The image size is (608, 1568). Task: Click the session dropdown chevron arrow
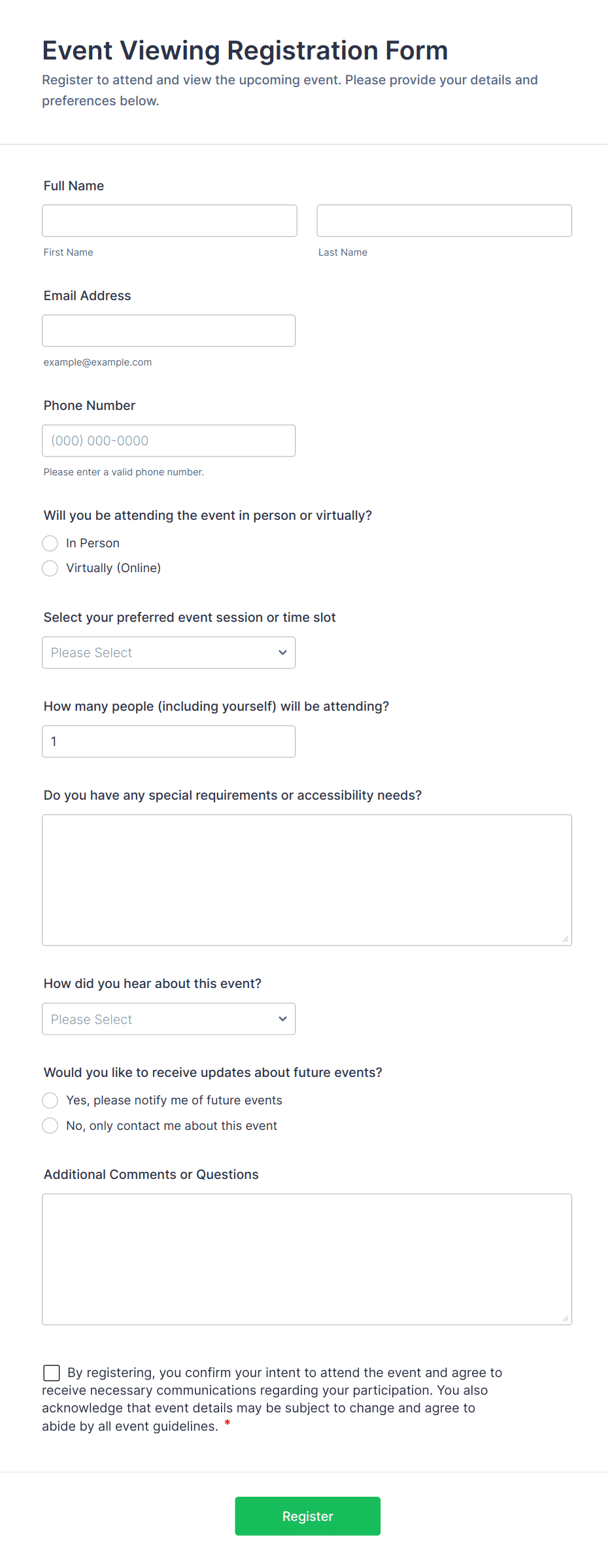pyautogui.click(x=282, y=653)
